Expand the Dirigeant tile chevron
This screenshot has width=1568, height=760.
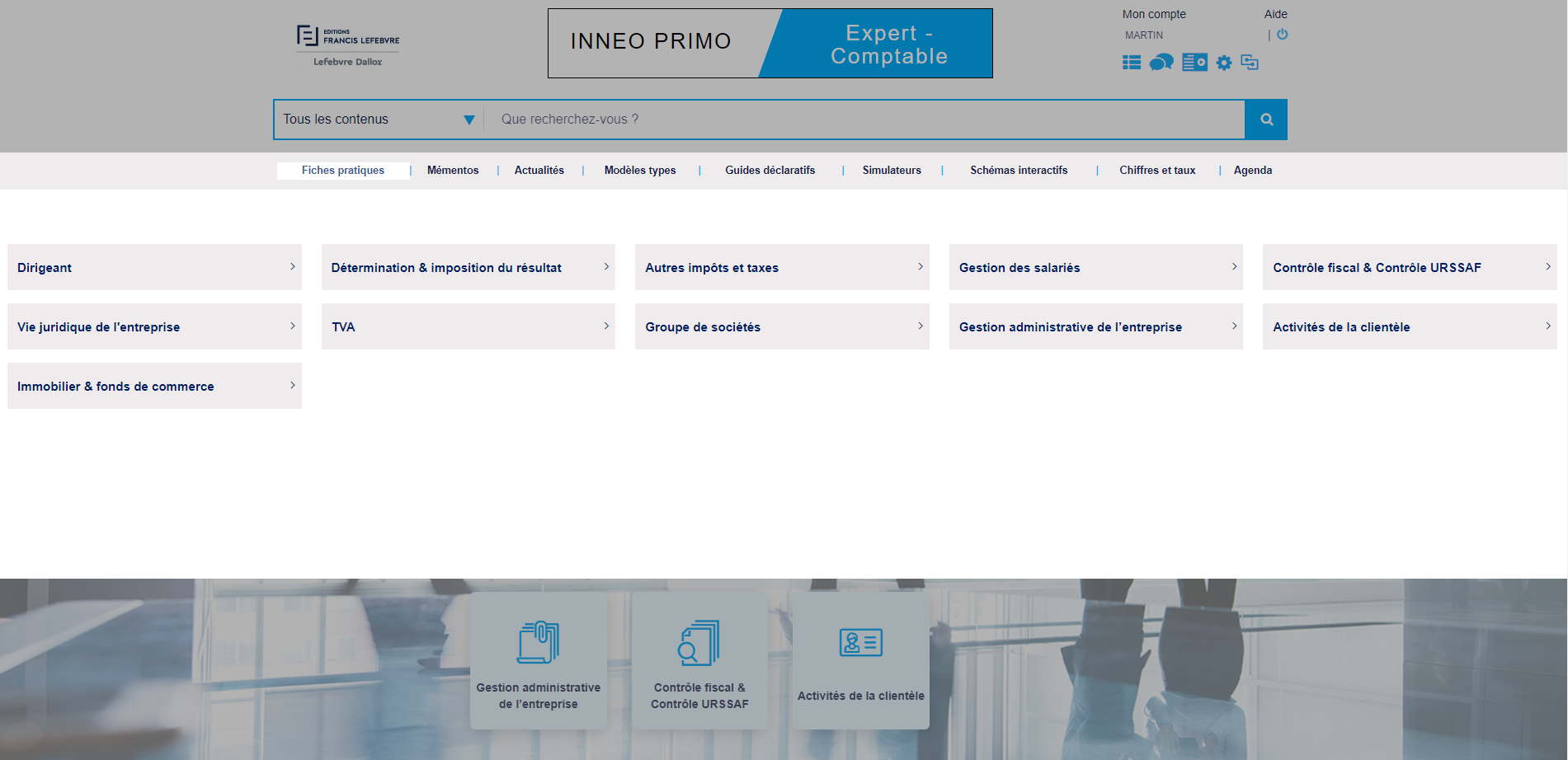[293, 266]
